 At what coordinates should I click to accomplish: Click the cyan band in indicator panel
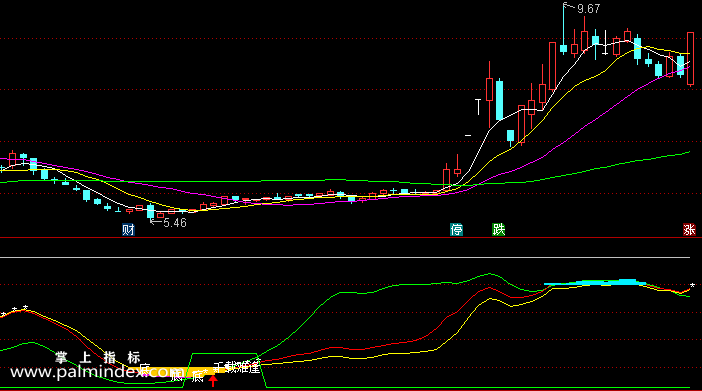tap(595, 283)
